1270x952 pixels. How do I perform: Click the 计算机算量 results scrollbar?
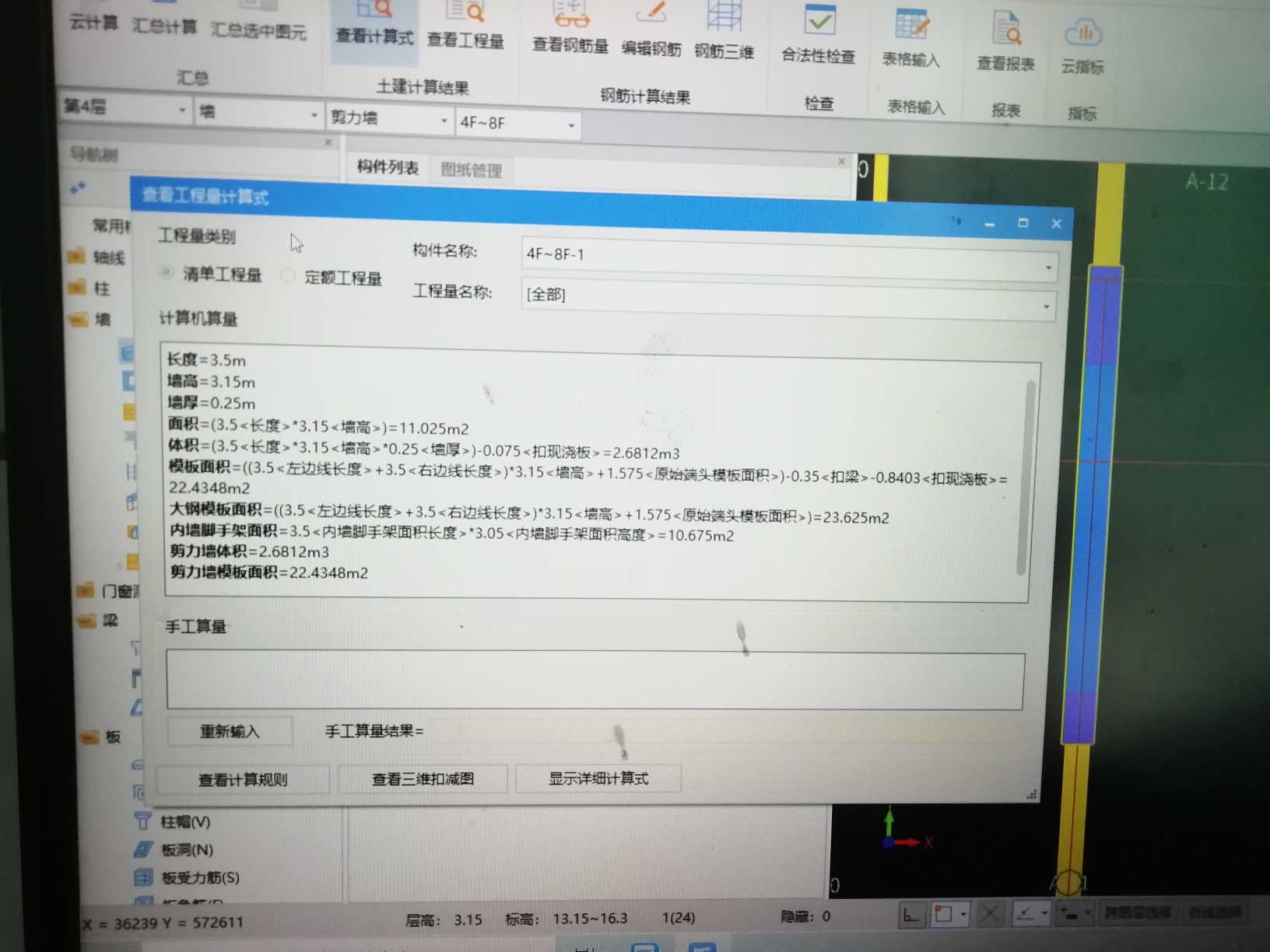click(x=1026, y=478)
